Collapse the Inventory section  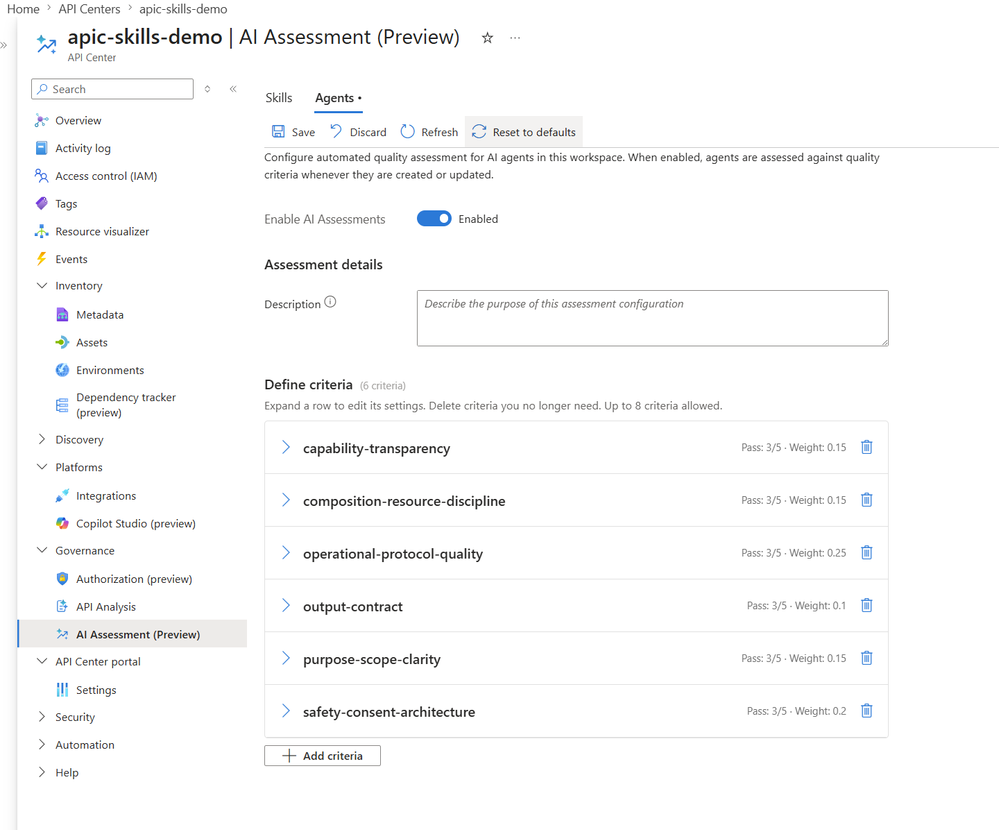coord(42,285)
